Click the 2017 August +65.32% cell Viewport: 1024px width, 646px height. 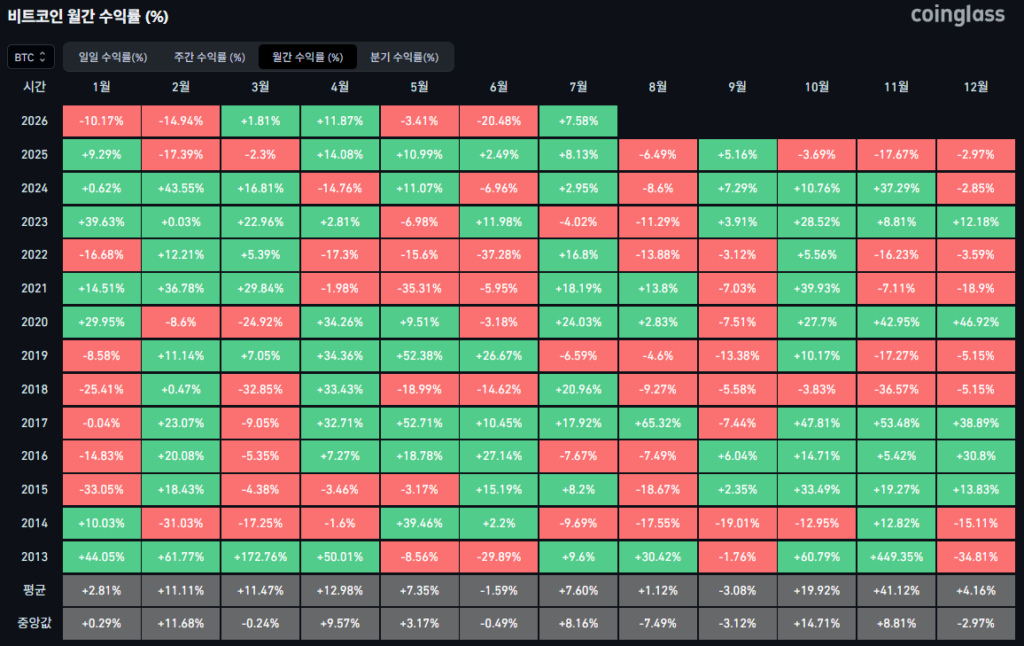click(658, 423)
